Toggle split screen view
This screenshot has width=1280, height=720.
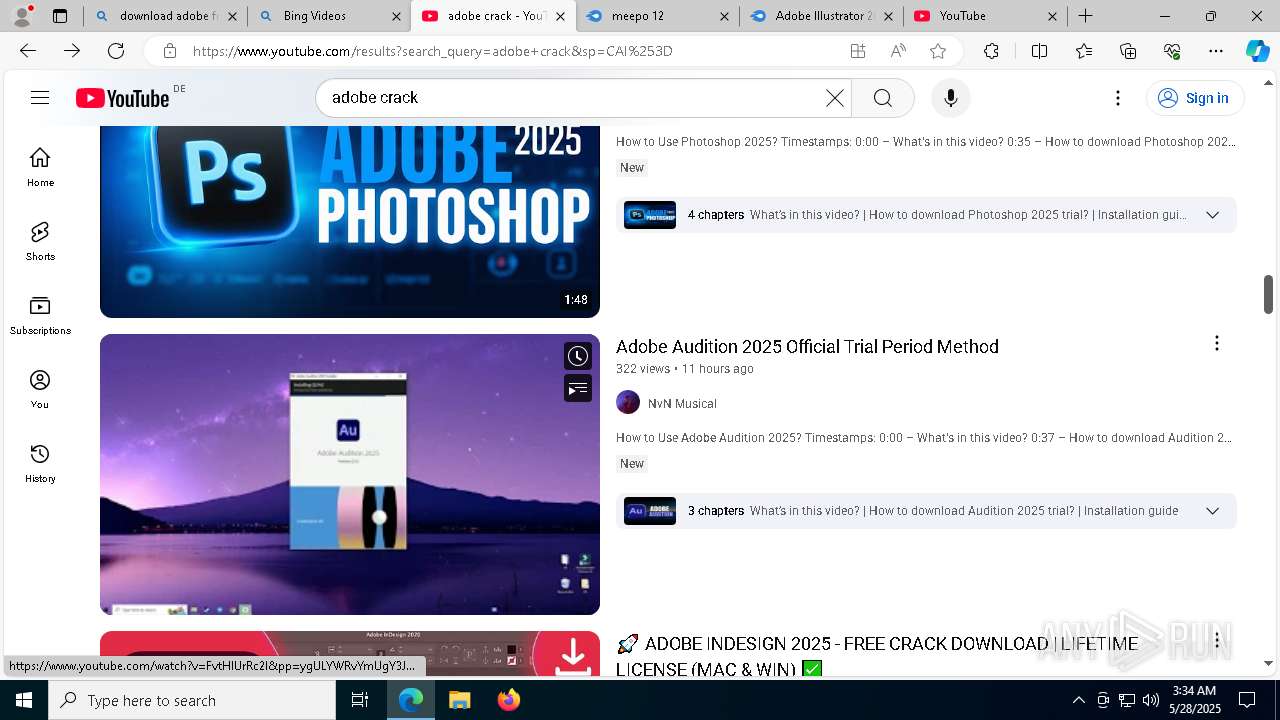[1039, 51]
